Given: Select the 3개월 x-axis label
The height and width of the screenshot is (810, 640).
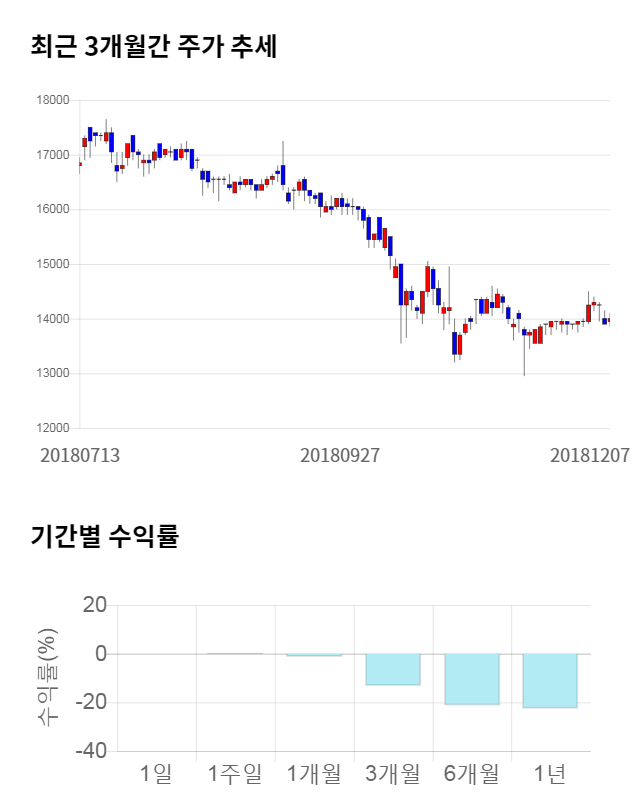Looking at the screenshot, I should click(x=392, y=773).
